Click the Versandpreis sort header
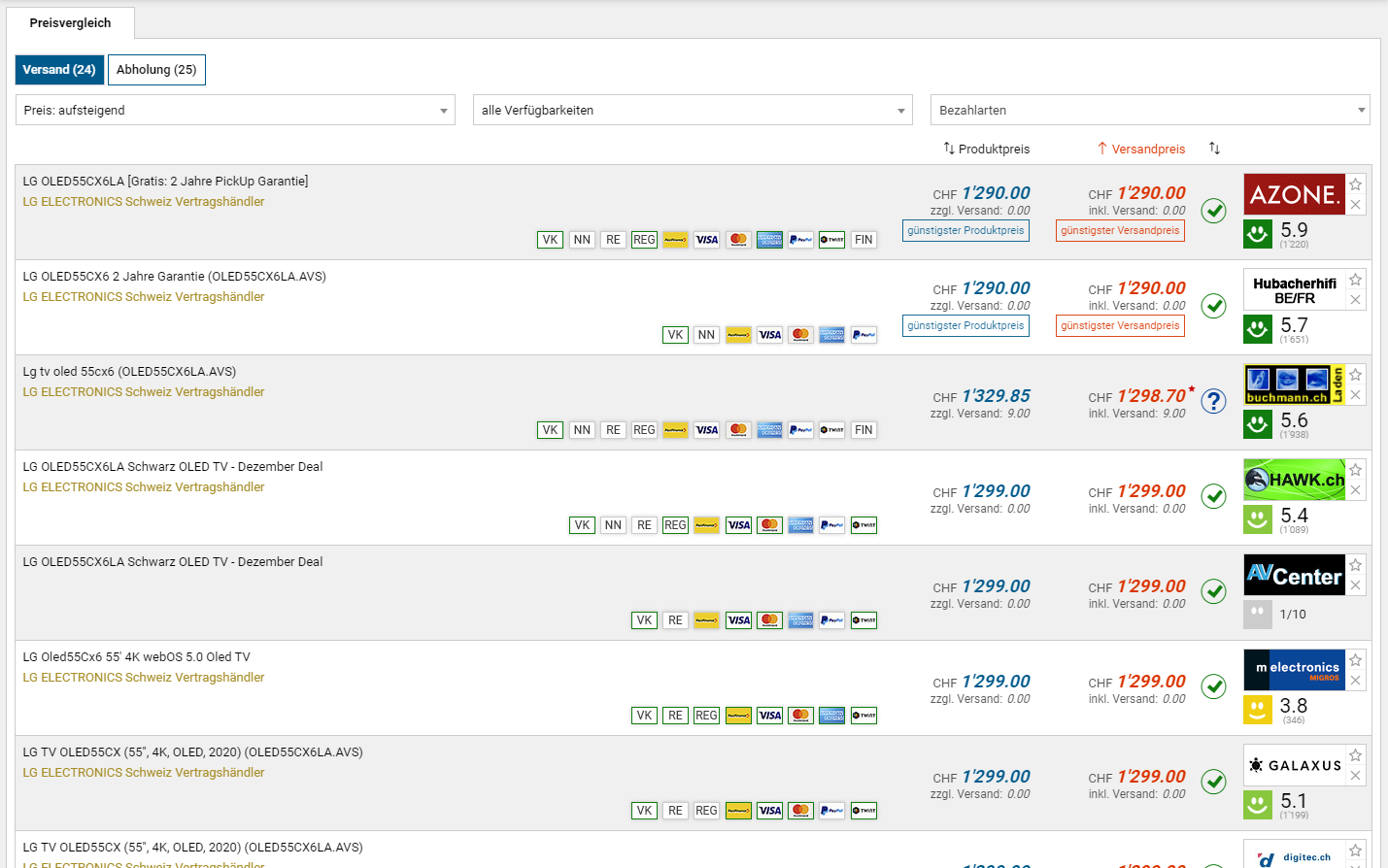The width and height of the screenshot is (1388, 868). 1141,149
